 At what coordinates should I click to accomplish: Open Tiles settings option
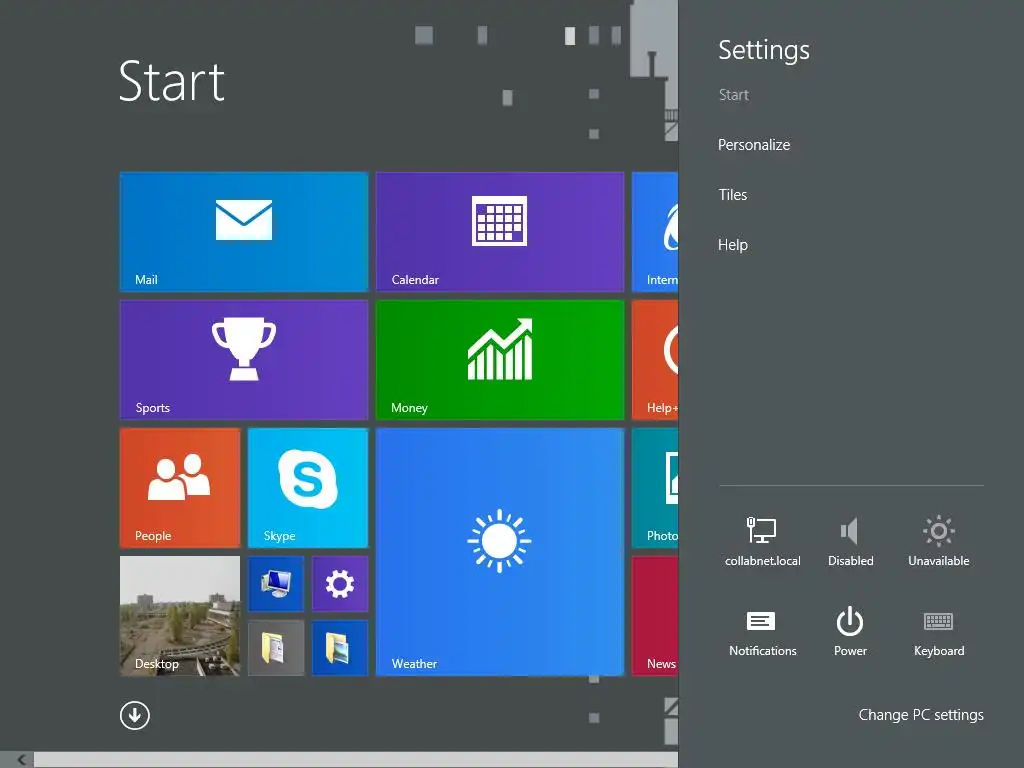point(732,195)
